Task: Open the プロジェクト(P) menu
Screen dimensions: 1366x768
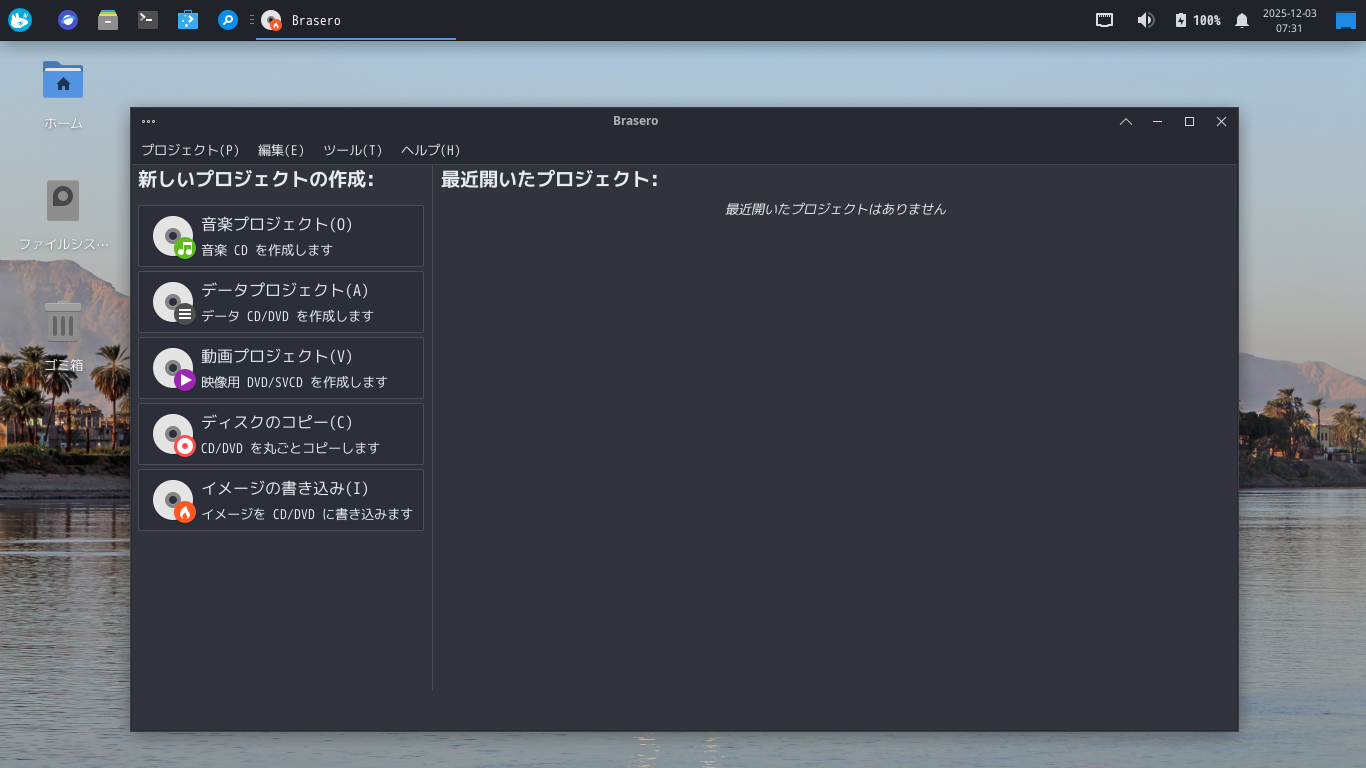Action: click(190, 150)
